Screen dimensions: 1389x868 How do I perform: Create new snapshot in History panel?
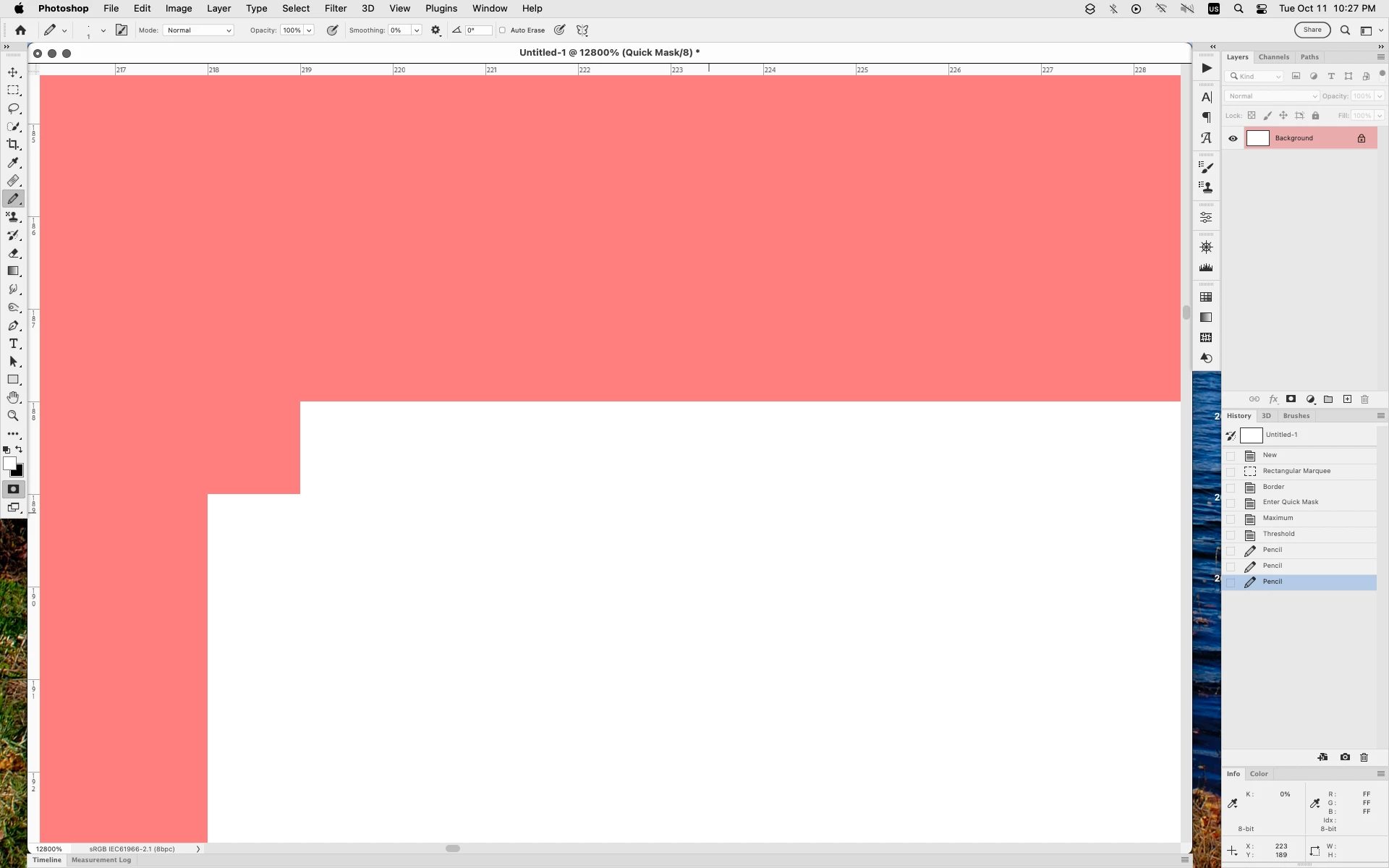1344,757
